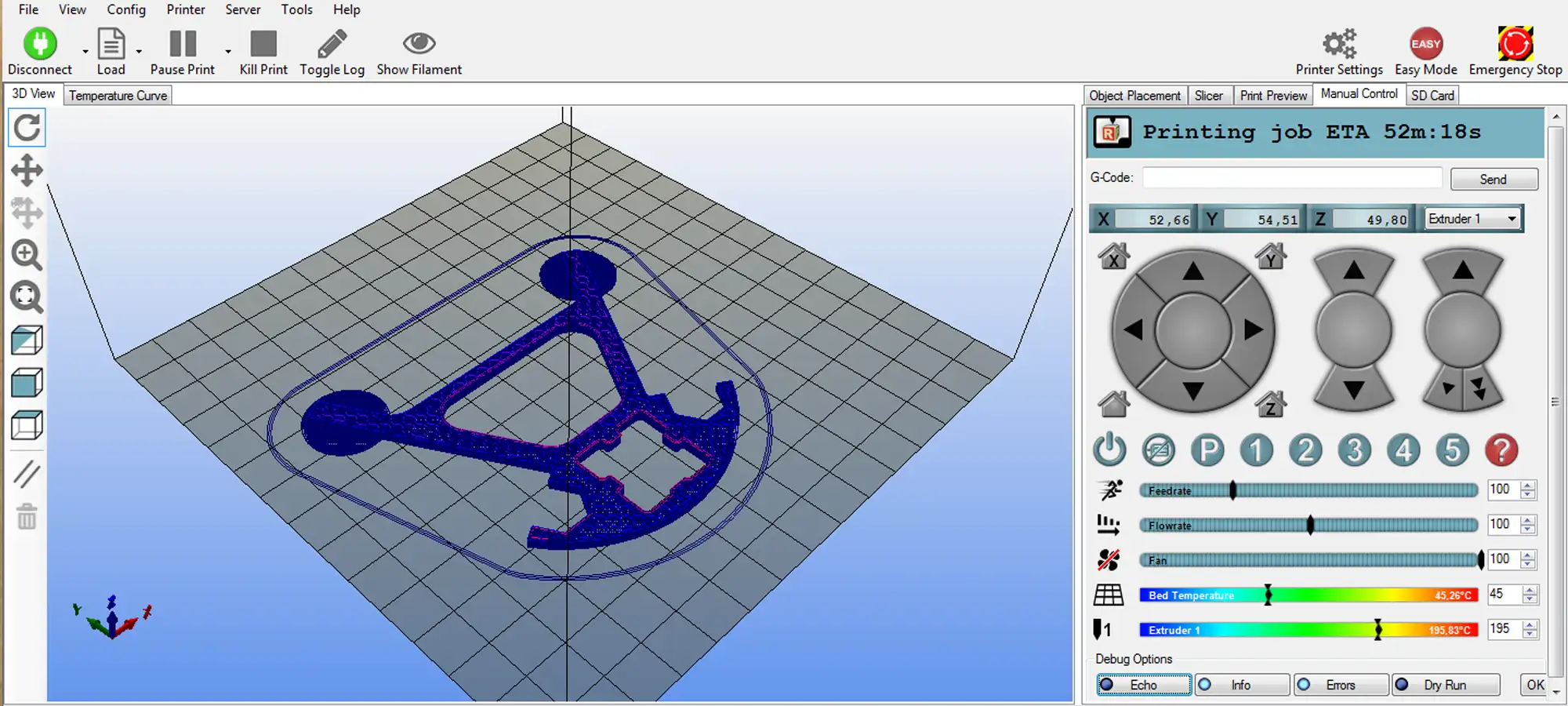
Task: Switch to top view cube
Action: 27,425
